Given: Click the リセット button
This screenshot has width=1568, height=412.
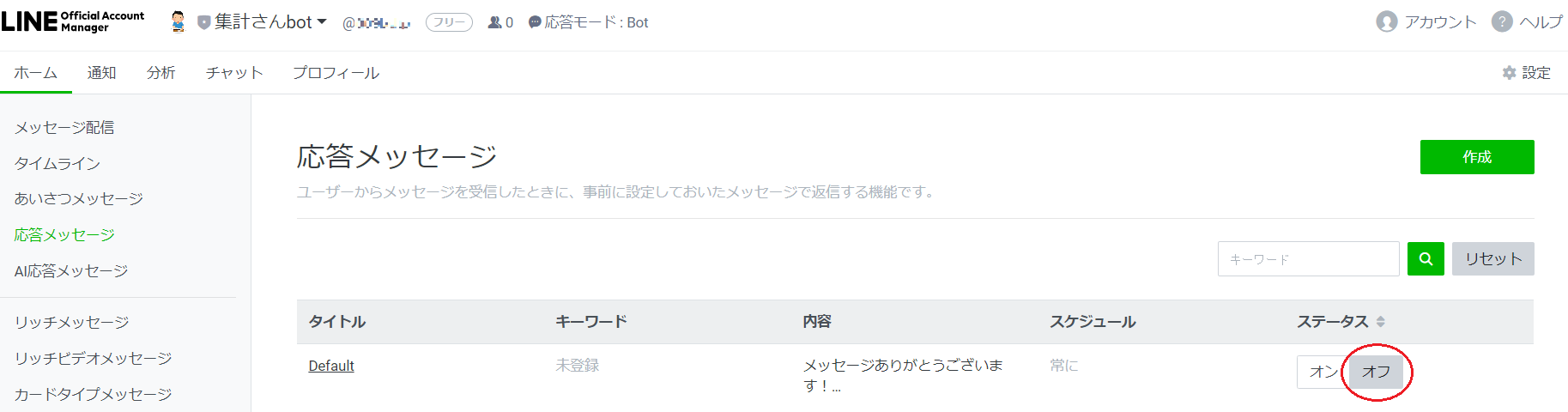Looking at the screenshot, I should pos(1493,258).
